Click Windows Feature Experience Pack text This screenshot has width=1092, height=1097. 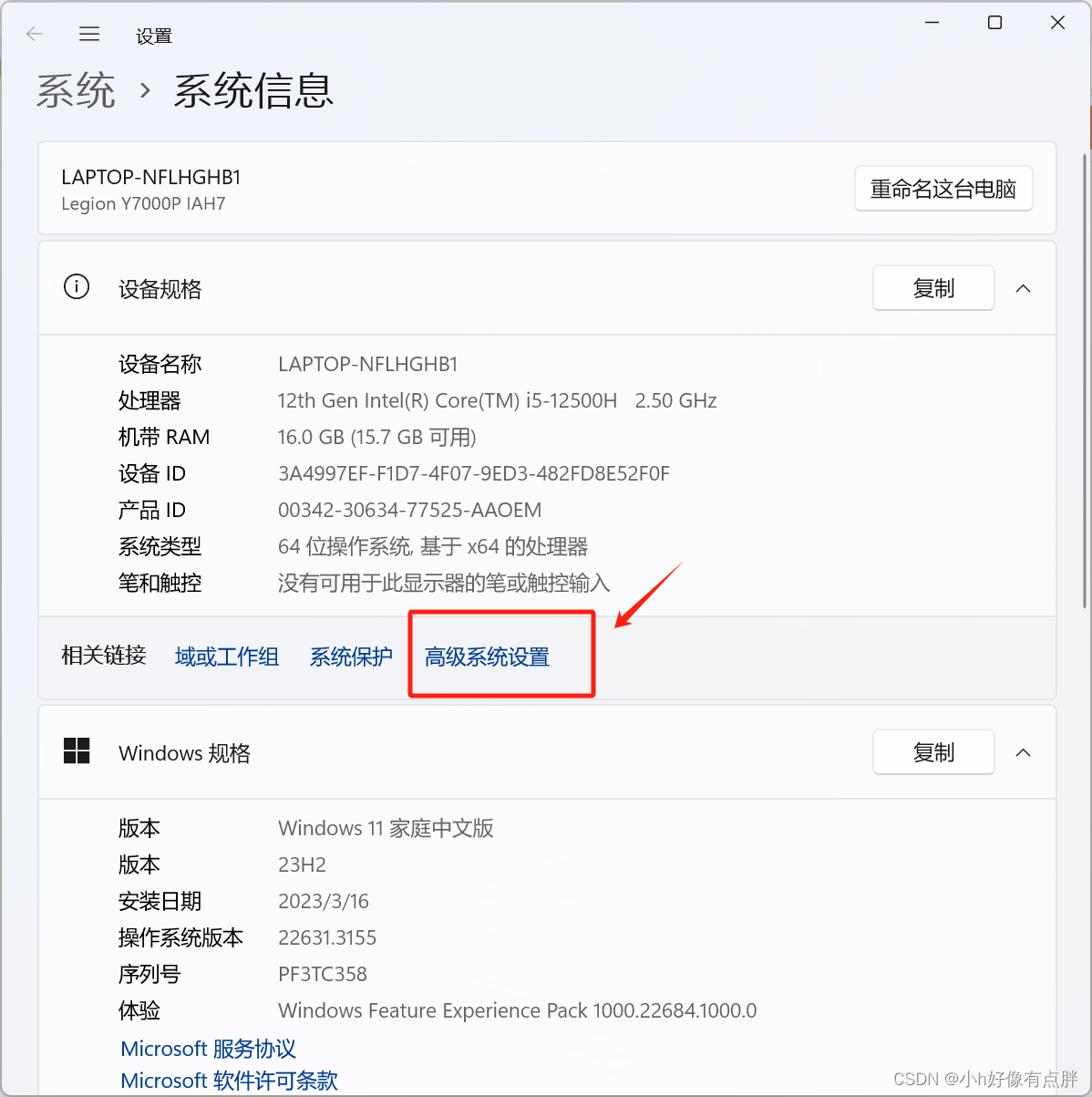(518, 1010)
